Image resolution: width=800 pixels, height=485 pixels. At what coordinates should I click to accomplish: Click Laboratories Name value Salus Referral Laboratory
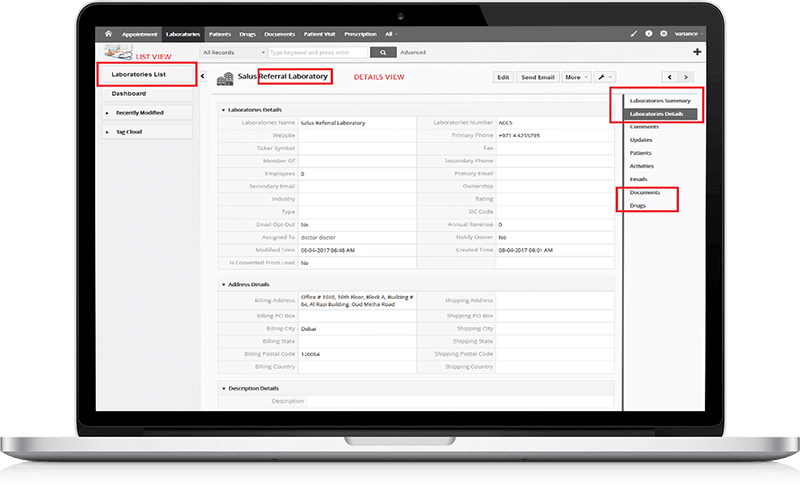(x=333, y=123)
